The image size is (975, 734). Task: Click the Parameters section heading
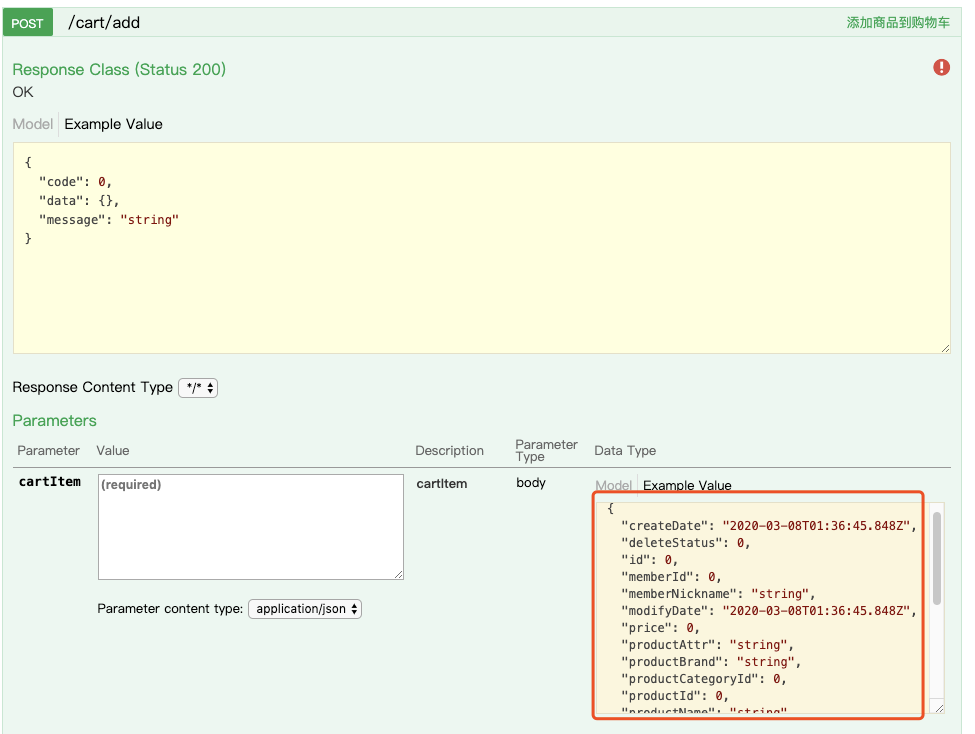point(55,420)
